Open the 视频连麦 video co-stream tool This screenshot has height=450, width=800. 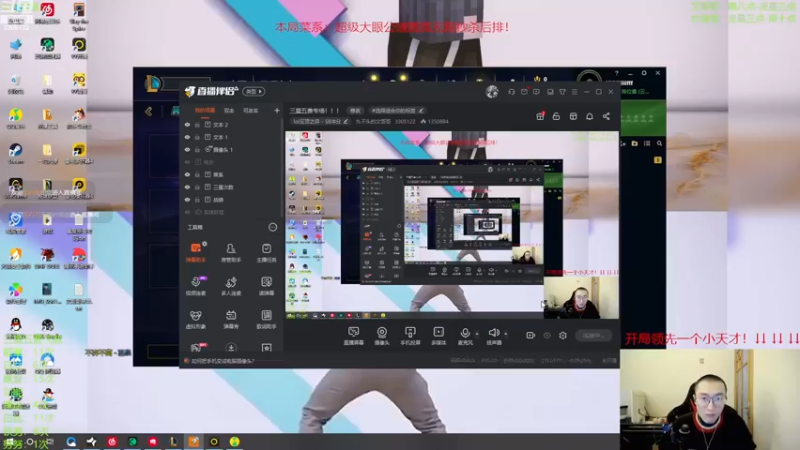click(196, 286)
